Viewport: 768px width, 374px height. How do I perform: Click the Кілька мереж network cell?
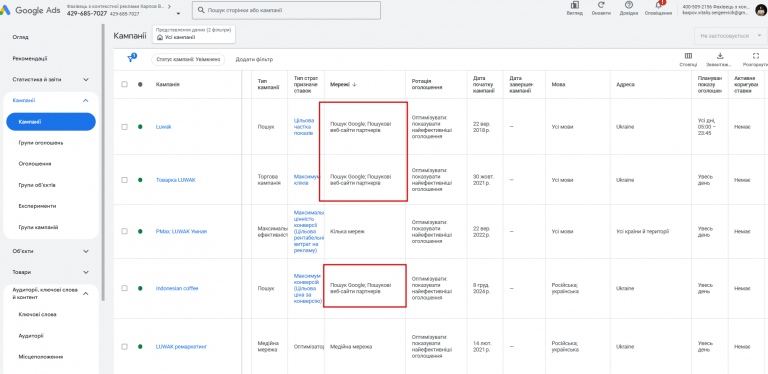pyautogui.click(x=347, y=231)
